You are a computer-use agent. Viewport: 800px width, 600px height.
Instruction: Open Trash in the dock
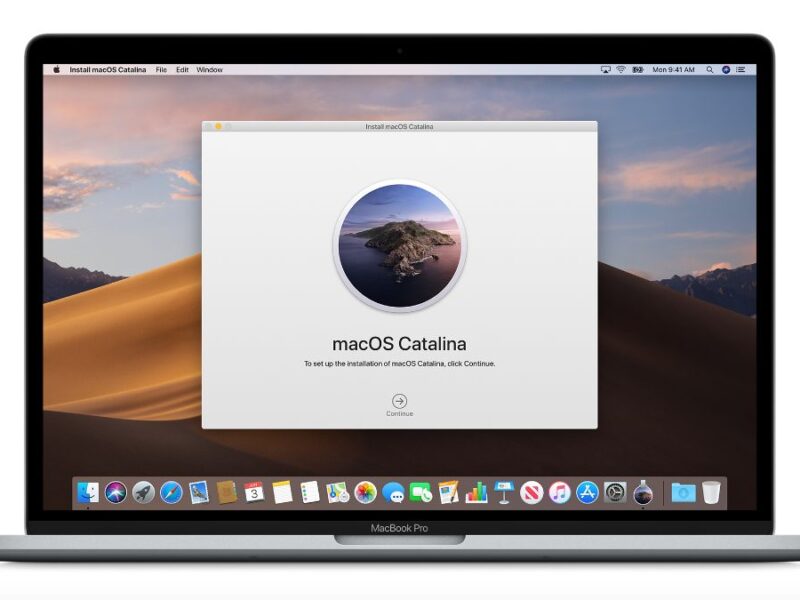pos(711,493)
